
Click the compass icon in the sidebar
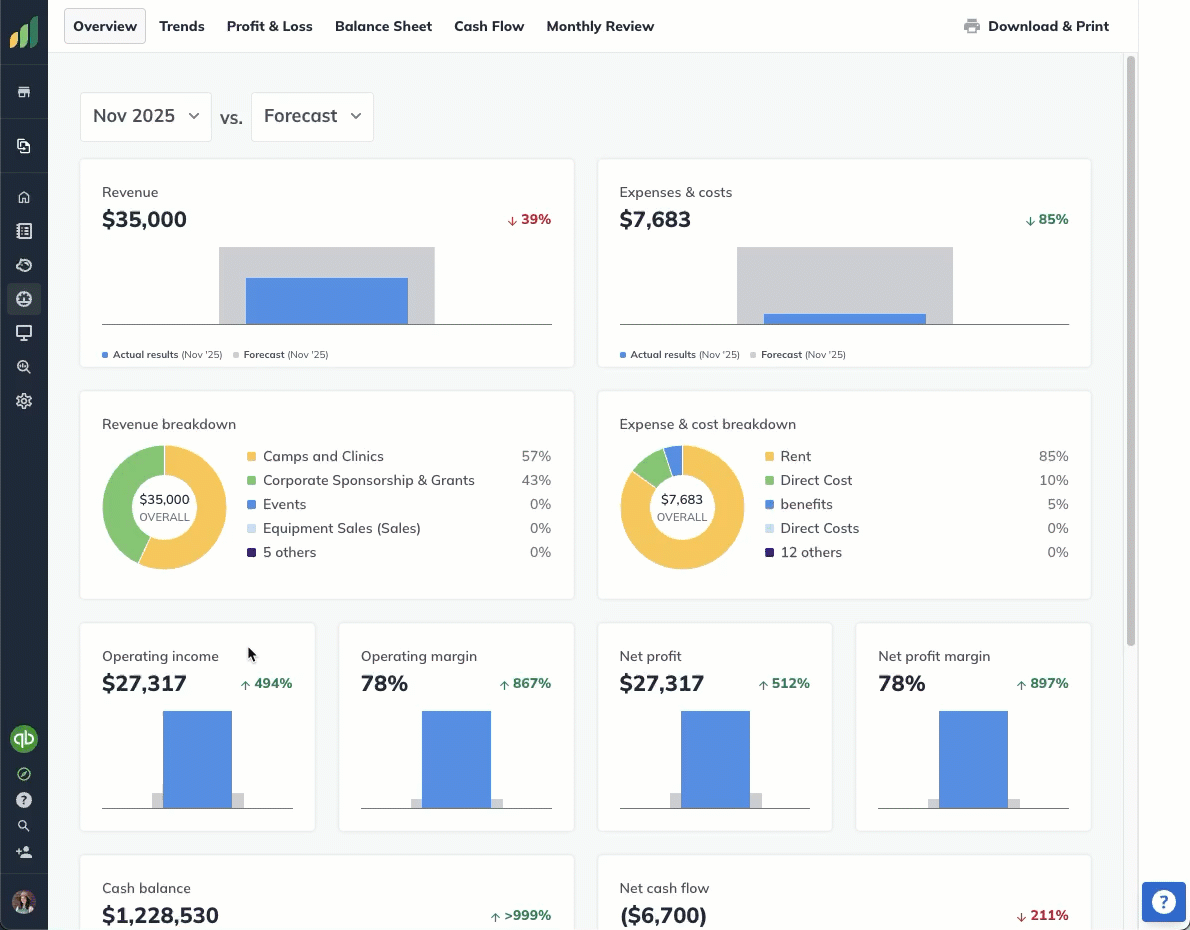pyautogui.click(x=24, y=774)
